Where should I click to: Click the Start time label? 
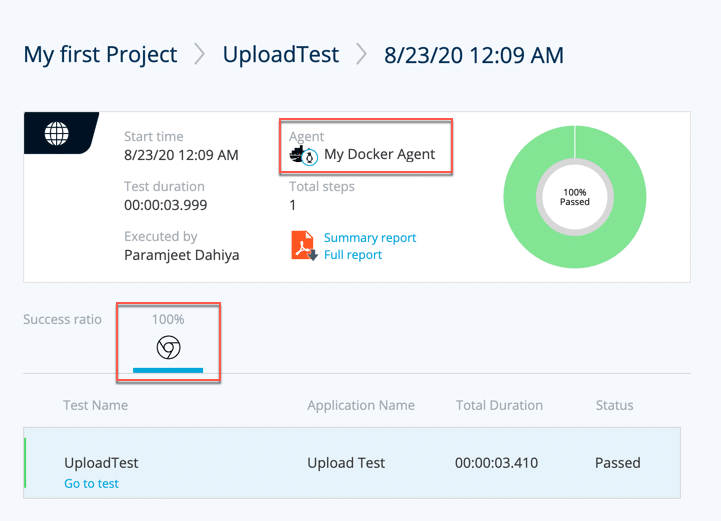(x=154, y=137)
